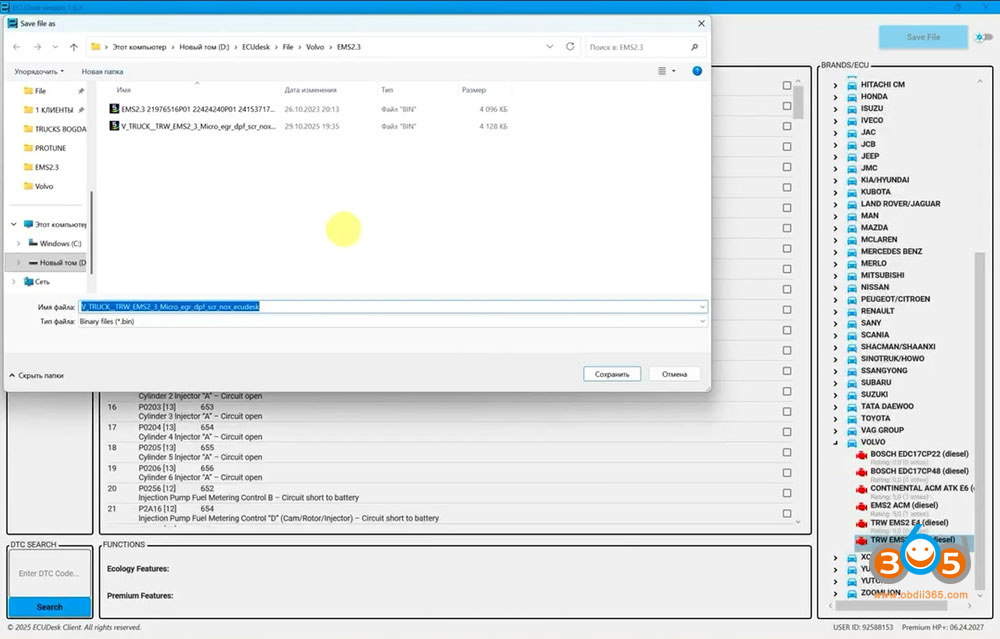Select the PROTUNE folder in the sidebar
The height and width of the screenshot is (639, 1000).
tap(50, 148)
